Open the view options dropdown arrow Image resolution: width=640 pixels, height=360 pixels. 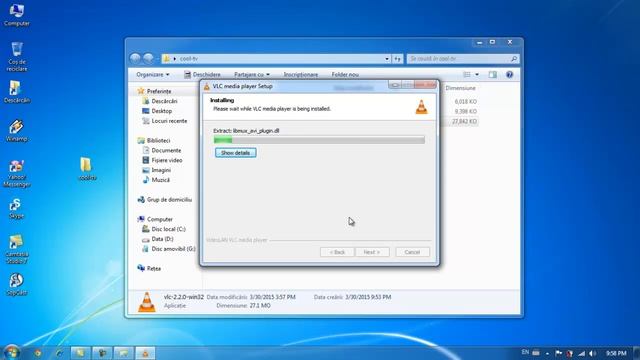click(477, 75)
